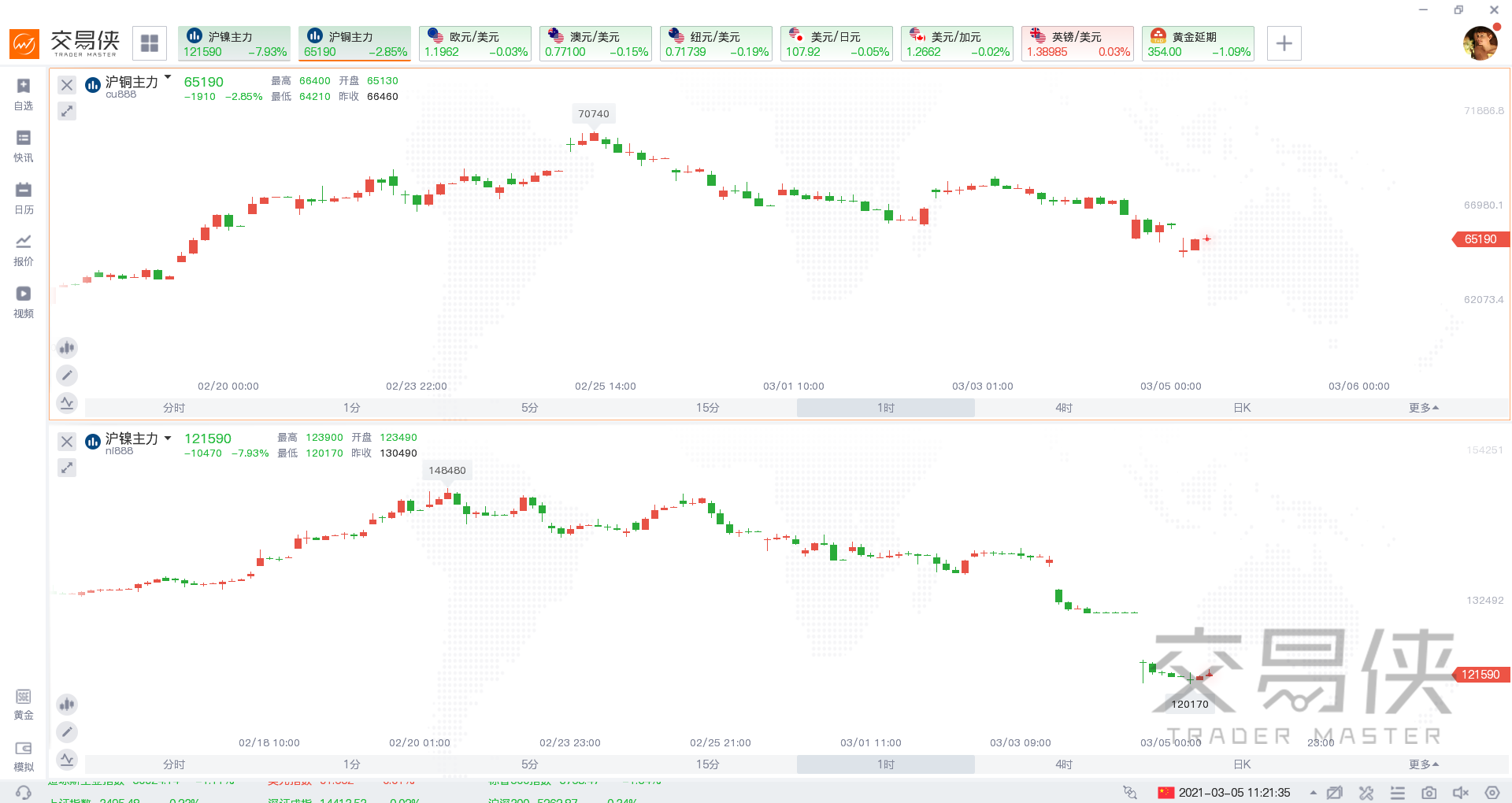Viewport: 1512px width, 803px height.
Task: Open the 自选 watchlist sidebar icon
Action: [24, 94]
